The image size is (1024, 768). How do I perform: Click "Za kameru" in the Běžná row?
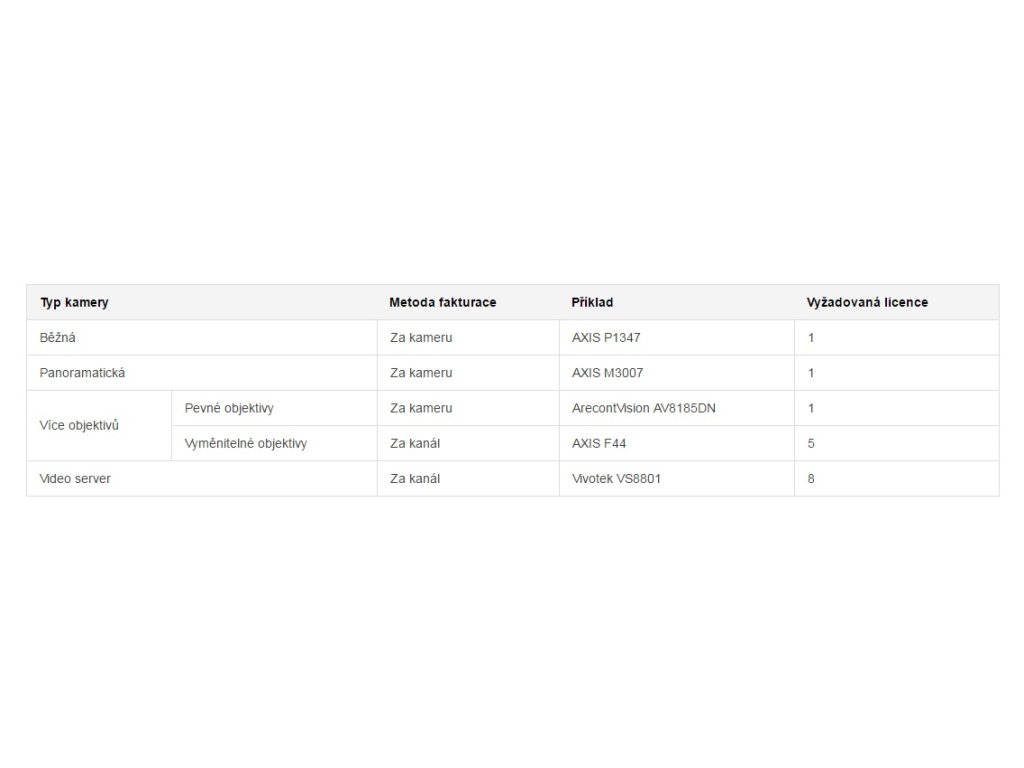tap(421, 338)
